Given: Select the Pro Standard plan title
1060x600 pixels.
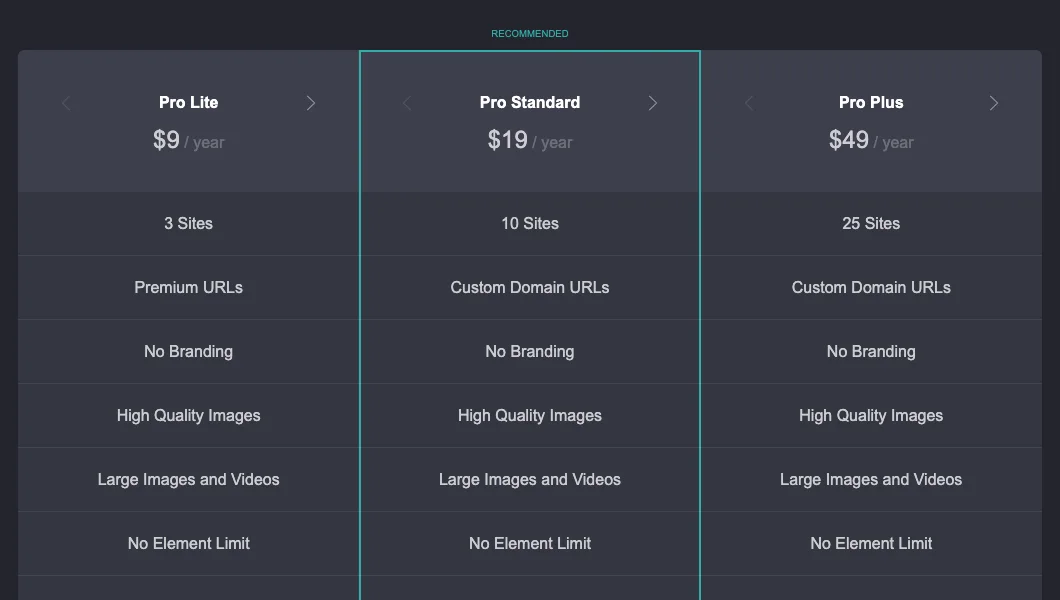Looking at the screenshot, I should click(x=530, y=102).
